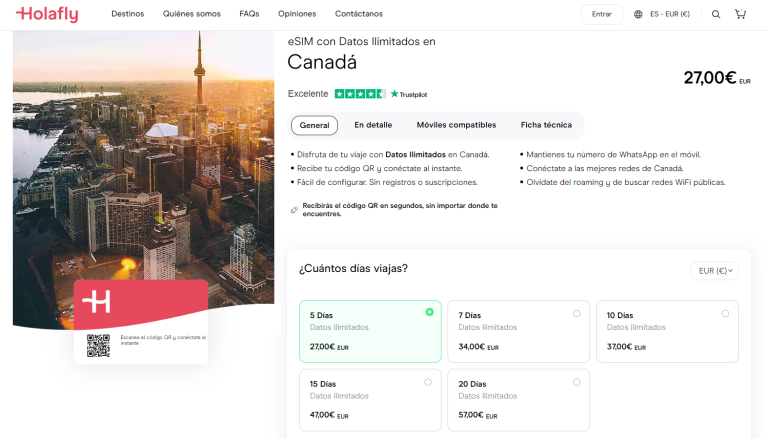Click the Holafly logo
Image resolution: width=768 pixels, height=439 pixels.
[x=47, y=14]
